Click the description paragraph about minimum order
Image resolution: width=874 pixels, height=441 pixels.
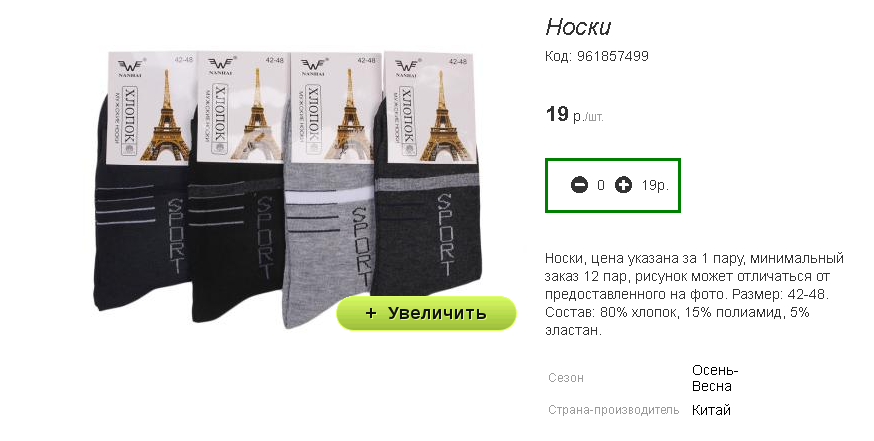pos(695,294)
